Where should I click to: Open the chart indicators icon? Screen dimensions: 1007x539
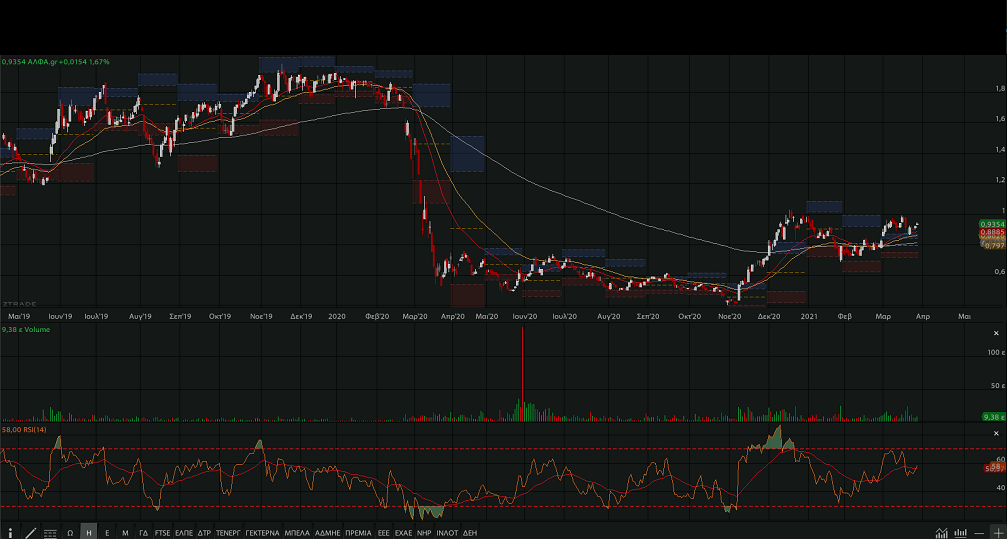[x=941, y=533]
